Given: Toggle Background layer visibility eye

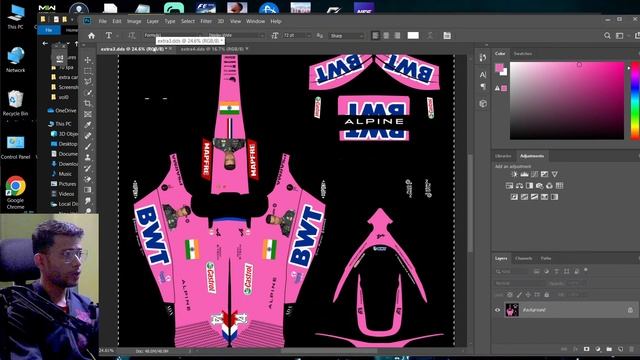Looking at the screenshot, I should coord(498,310).
